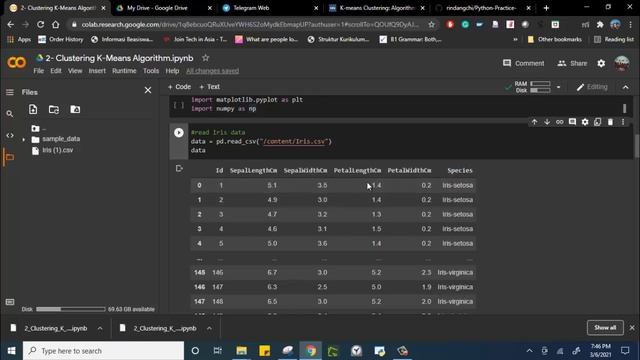
Task: Open more cell actions menu
Action: tap(623, 122)
